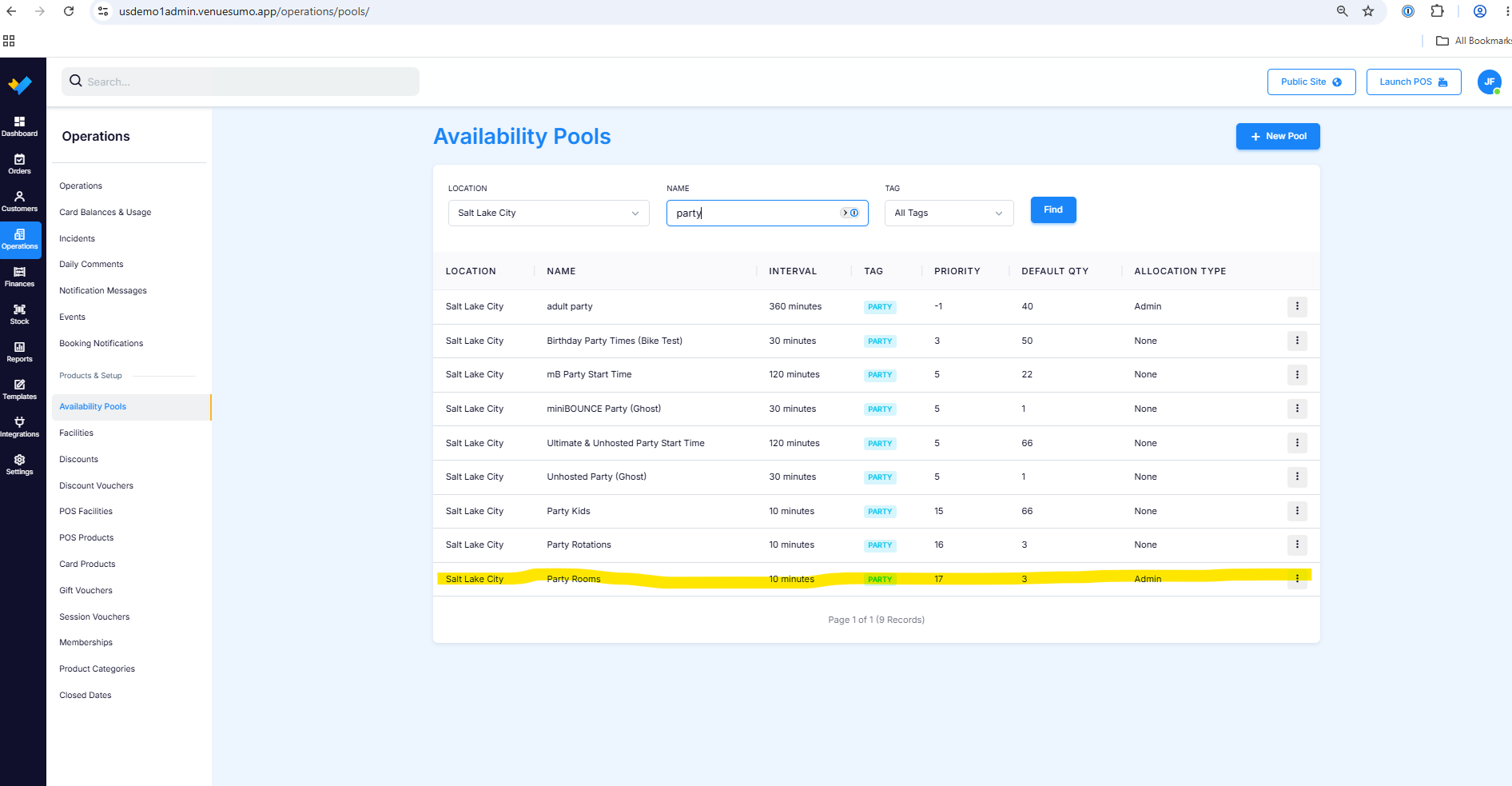Open Reports sidebar icon
Viewport: 1512px width, 786px height.
coord(19,352)
